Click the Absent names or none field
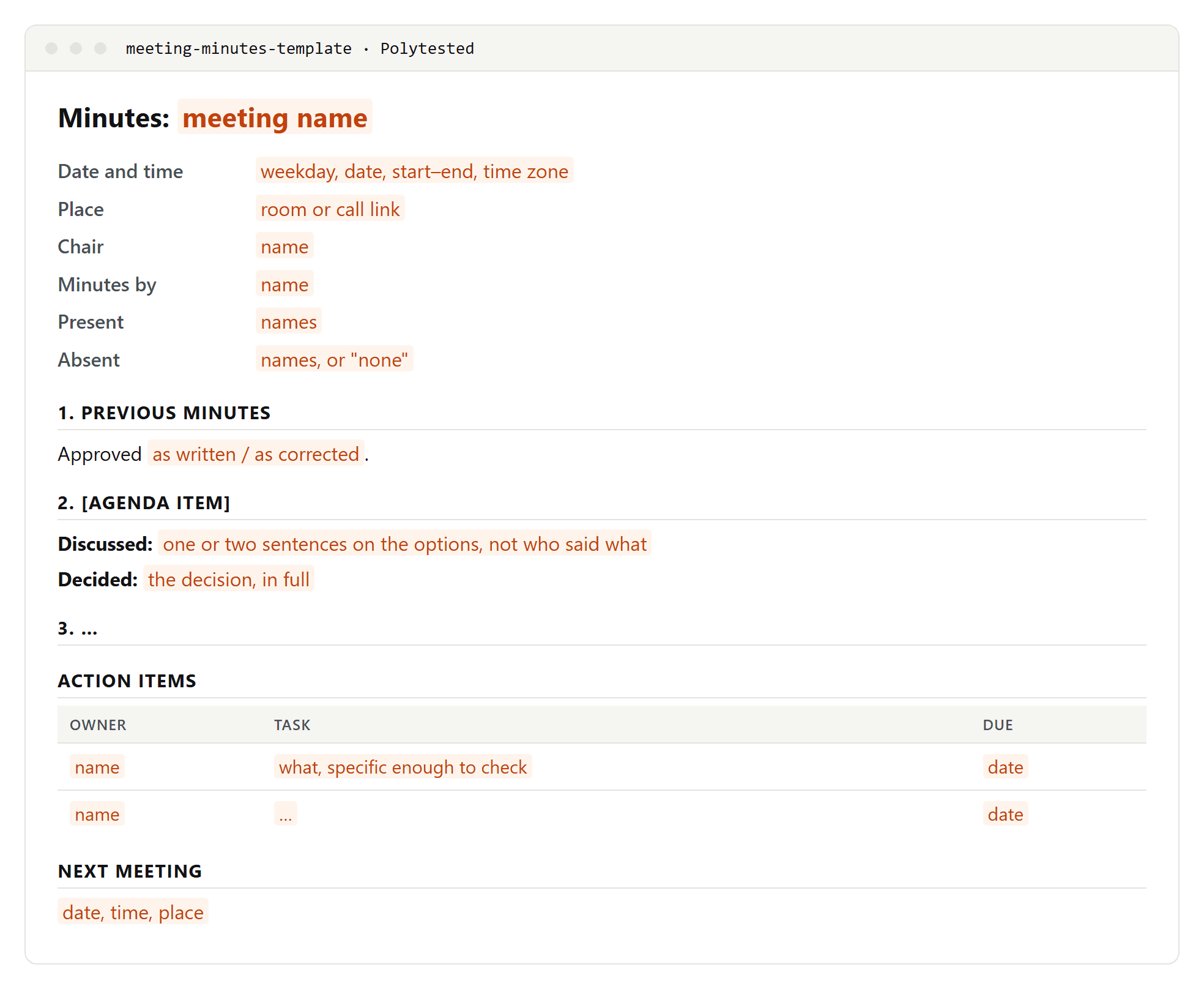The width and height of the screenshot is (1204, 989). click(x=334, y=359)
